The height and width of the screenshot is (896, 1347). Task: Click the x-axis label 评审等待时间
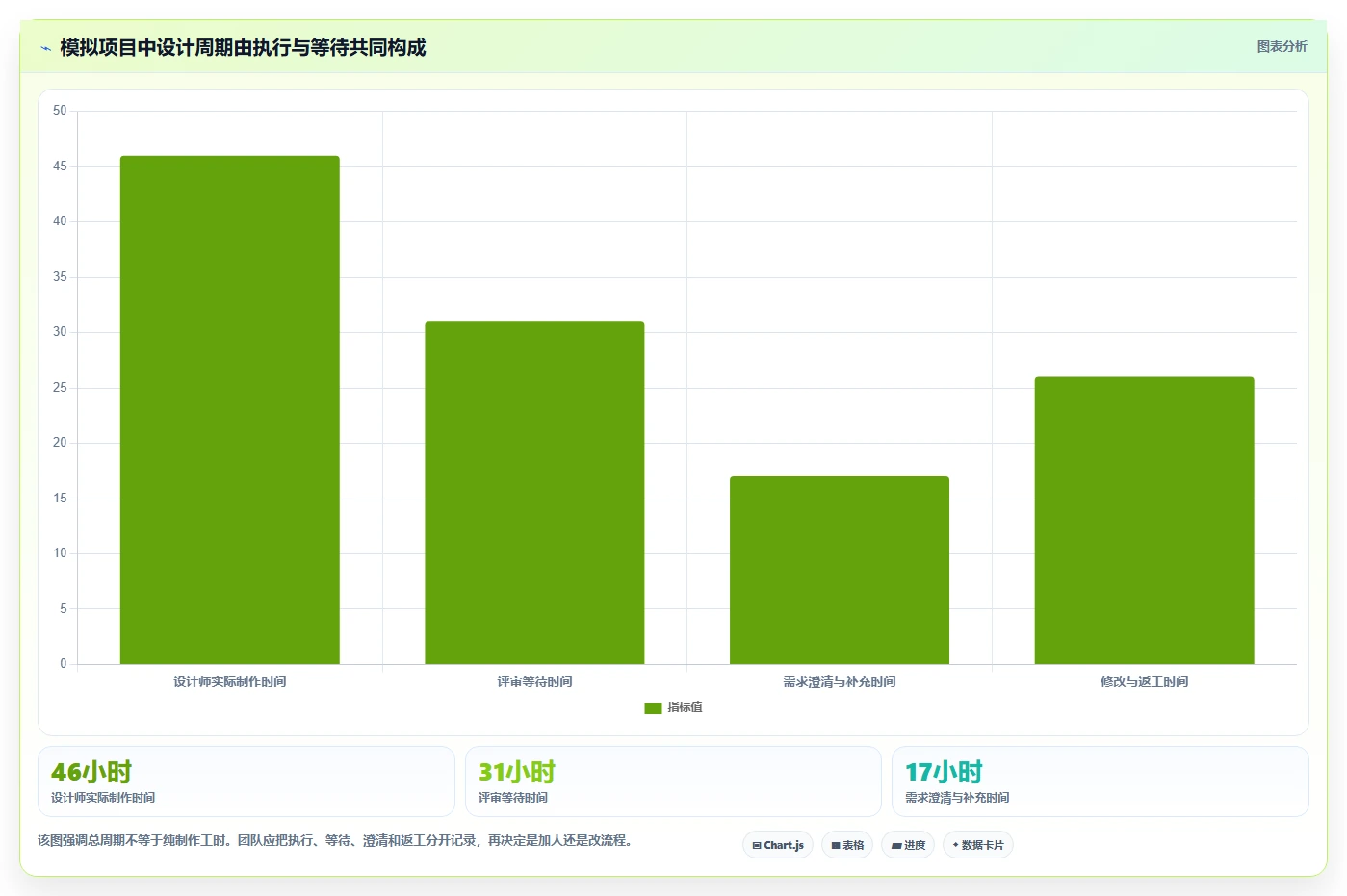[534, 681]
